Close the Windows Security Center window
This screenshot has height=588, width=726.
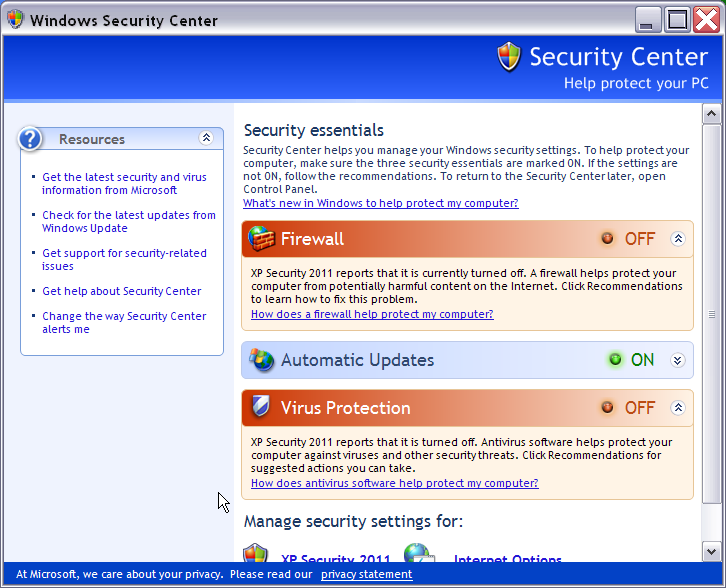706,20
